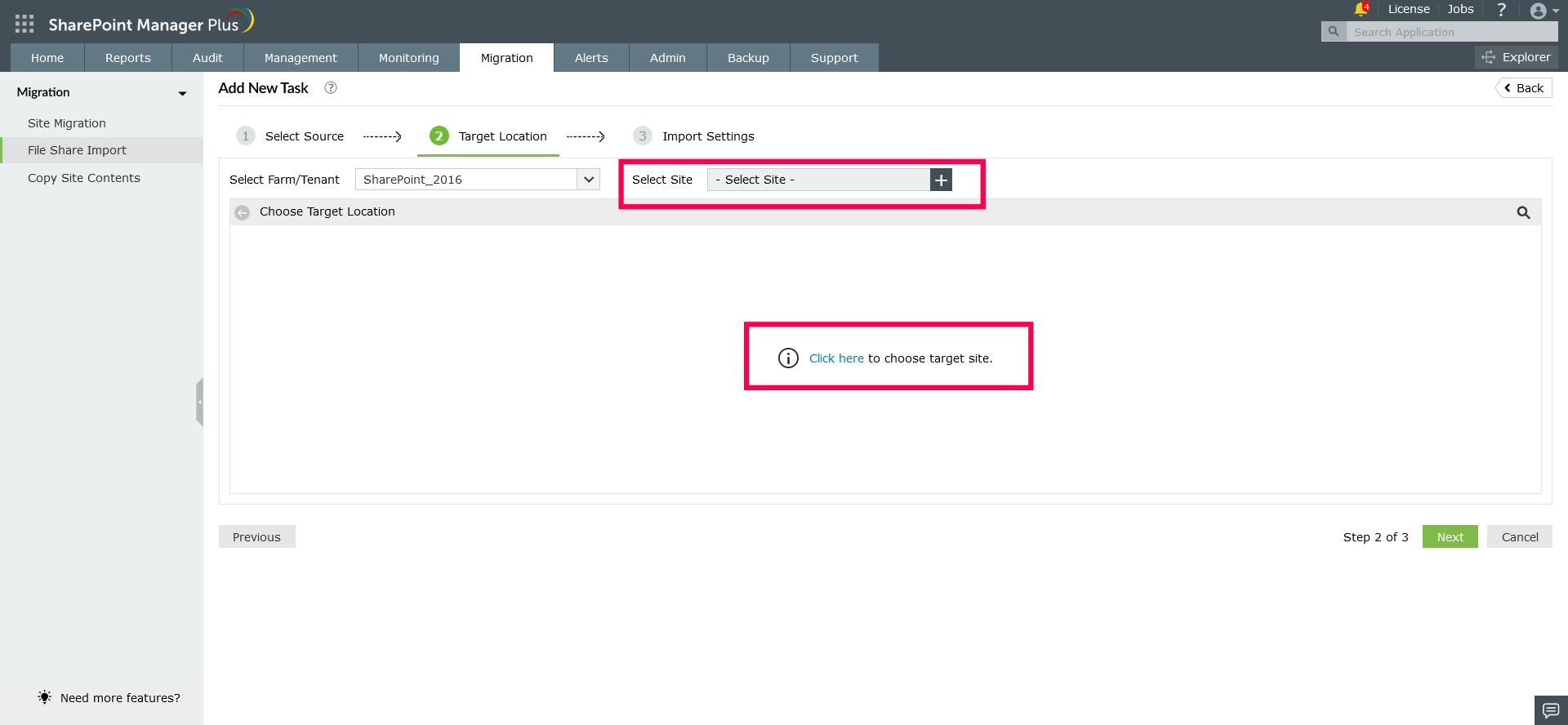The width and height of the screenshot is (1568, 725).
Task: Click the lightbulb Need more features icon
Action: click(x=44, y=697)
